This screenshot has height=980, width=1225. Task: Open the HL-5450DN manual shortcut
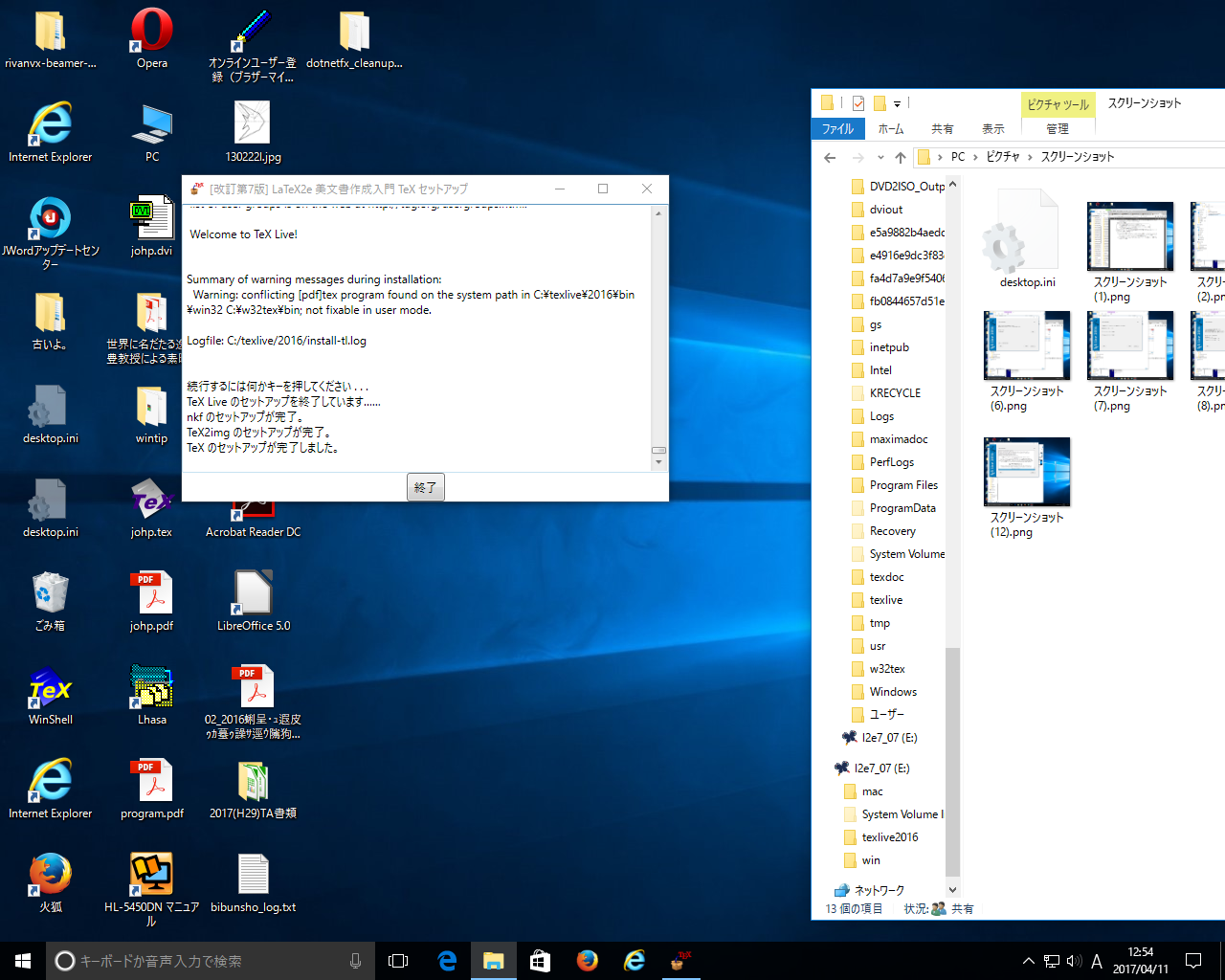tap(152, 890)
